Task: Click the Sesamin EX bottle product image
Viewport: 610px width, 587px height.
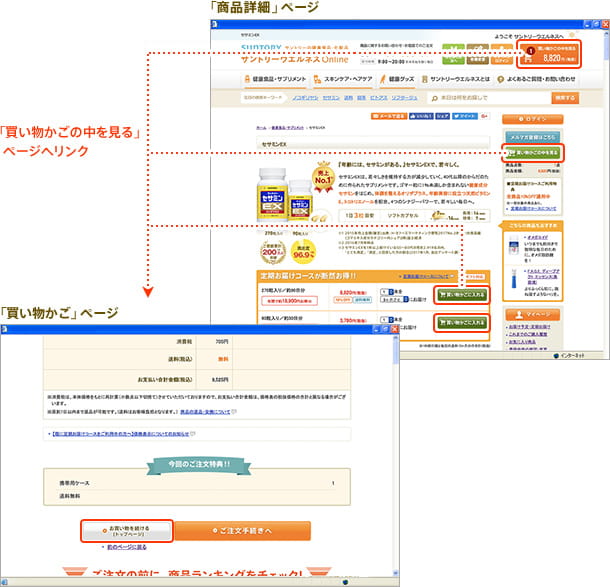Action: [284, 195]
